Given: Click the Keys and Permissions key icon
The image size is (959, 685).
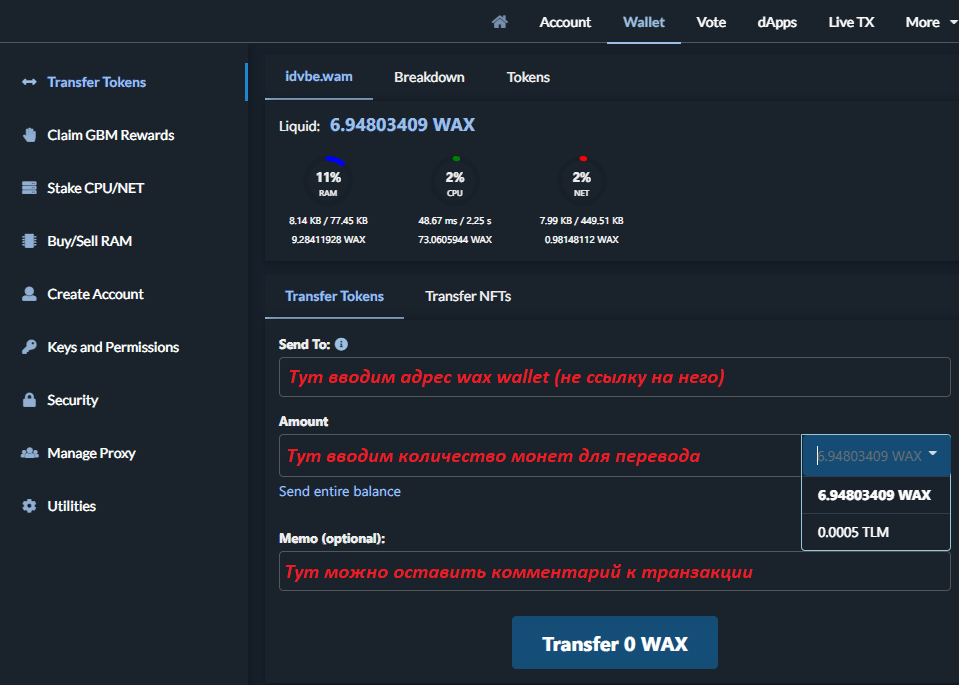Looking at the screenshot, I should 30,346.
